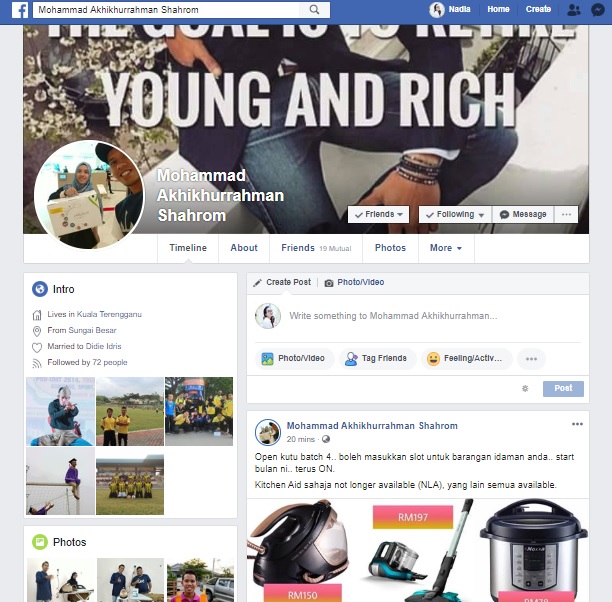Click the Intro globe icon
The image size is (612, 602).
[x=40, y=289]
